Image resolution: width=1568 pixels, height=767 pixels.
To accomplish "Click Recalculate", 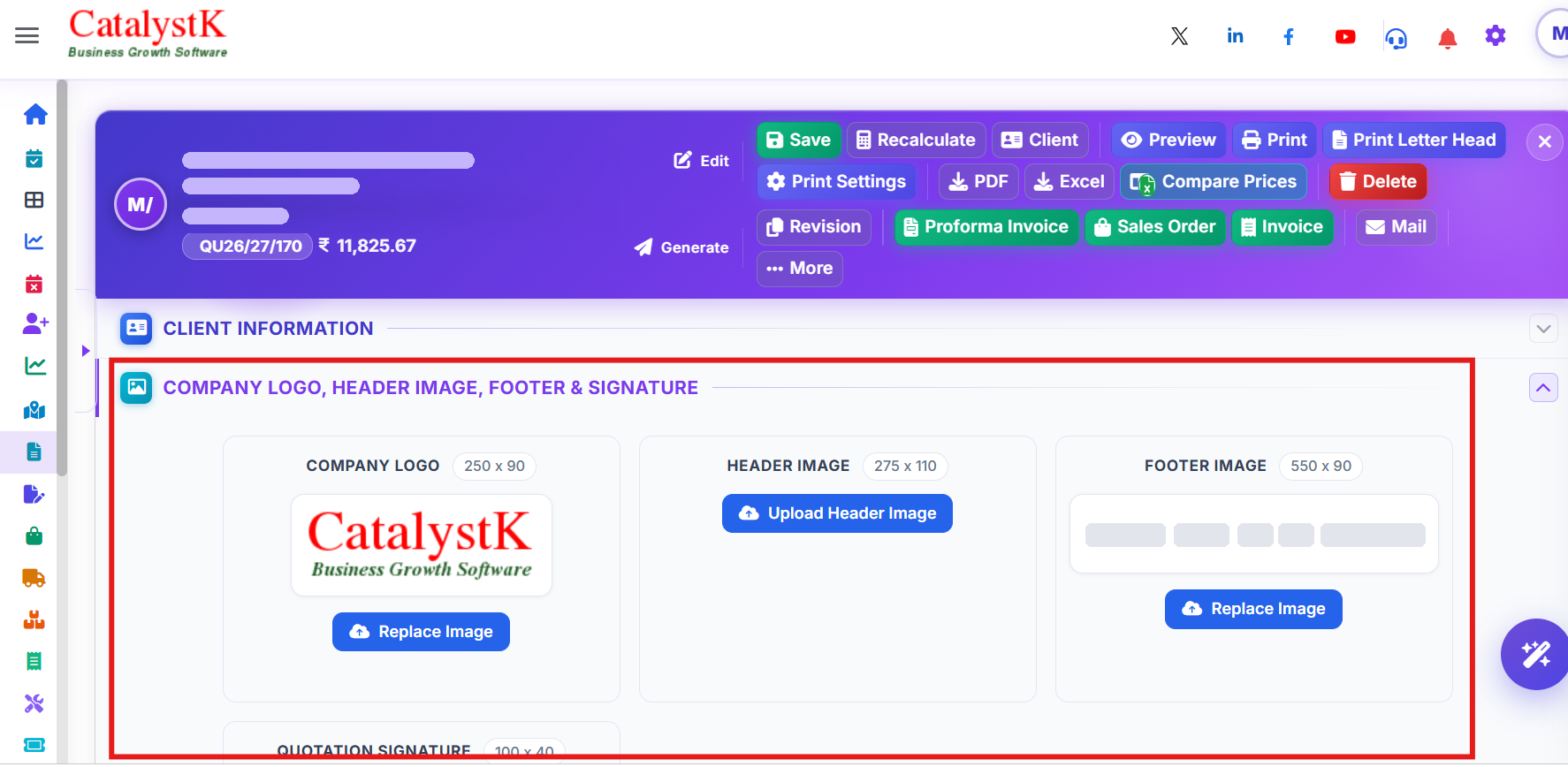I will click(917, 140).
